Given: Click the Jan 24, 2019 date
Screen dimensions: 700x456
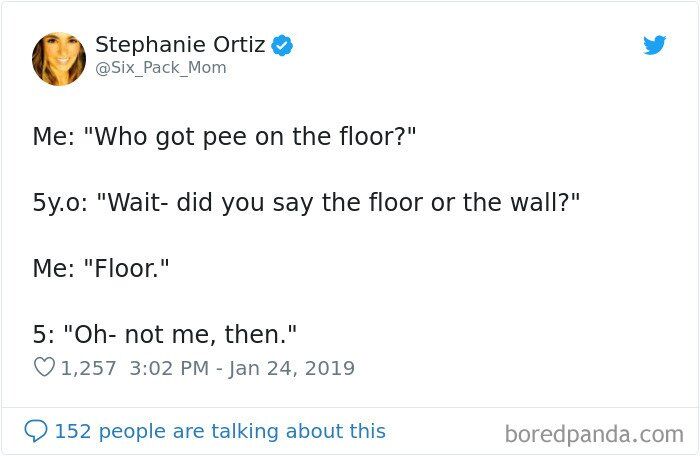Looking at the screenshot, I should [292, 369].
